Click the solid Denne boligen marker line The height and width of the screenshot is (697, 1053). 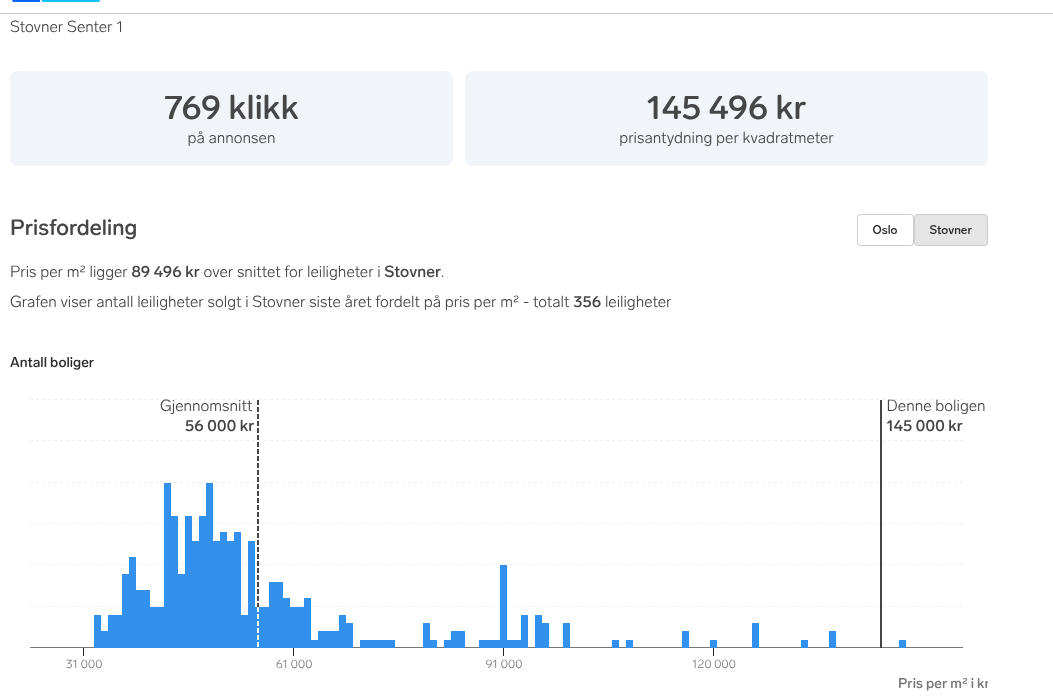[881, 524]
